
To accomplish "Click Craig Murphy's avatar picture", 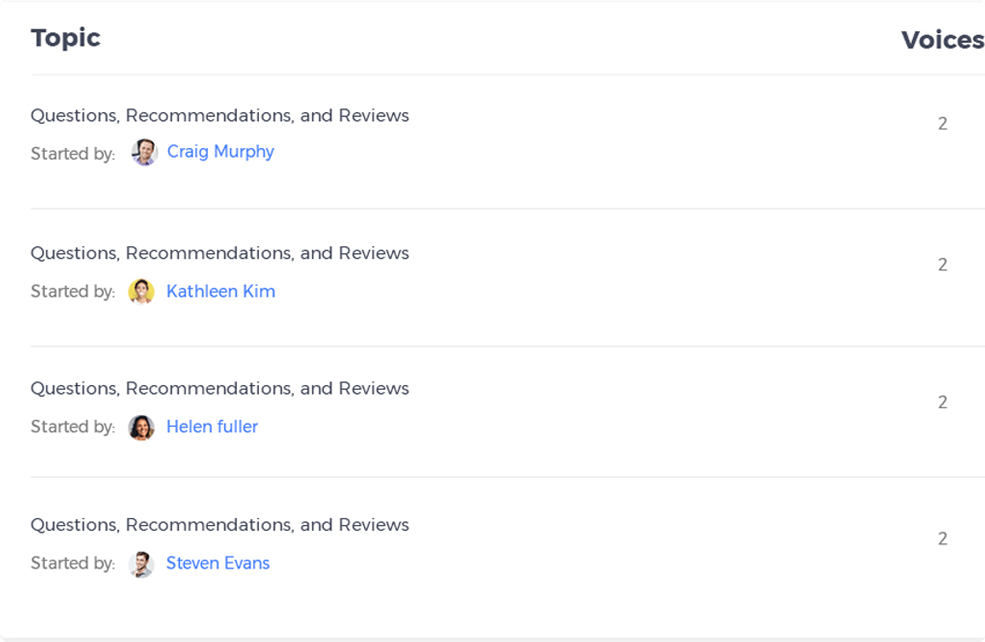I will 145,152.
